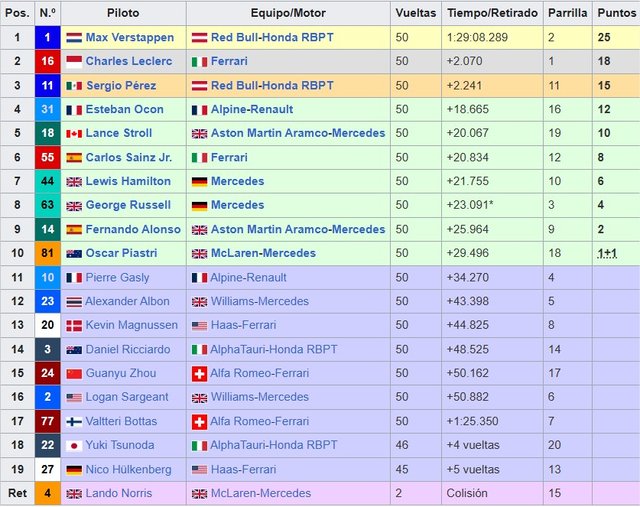Click the UK flag in Stroll's Aston Martin cell
This screenshot has width=640, height=507.
click(x=199, y=133)
